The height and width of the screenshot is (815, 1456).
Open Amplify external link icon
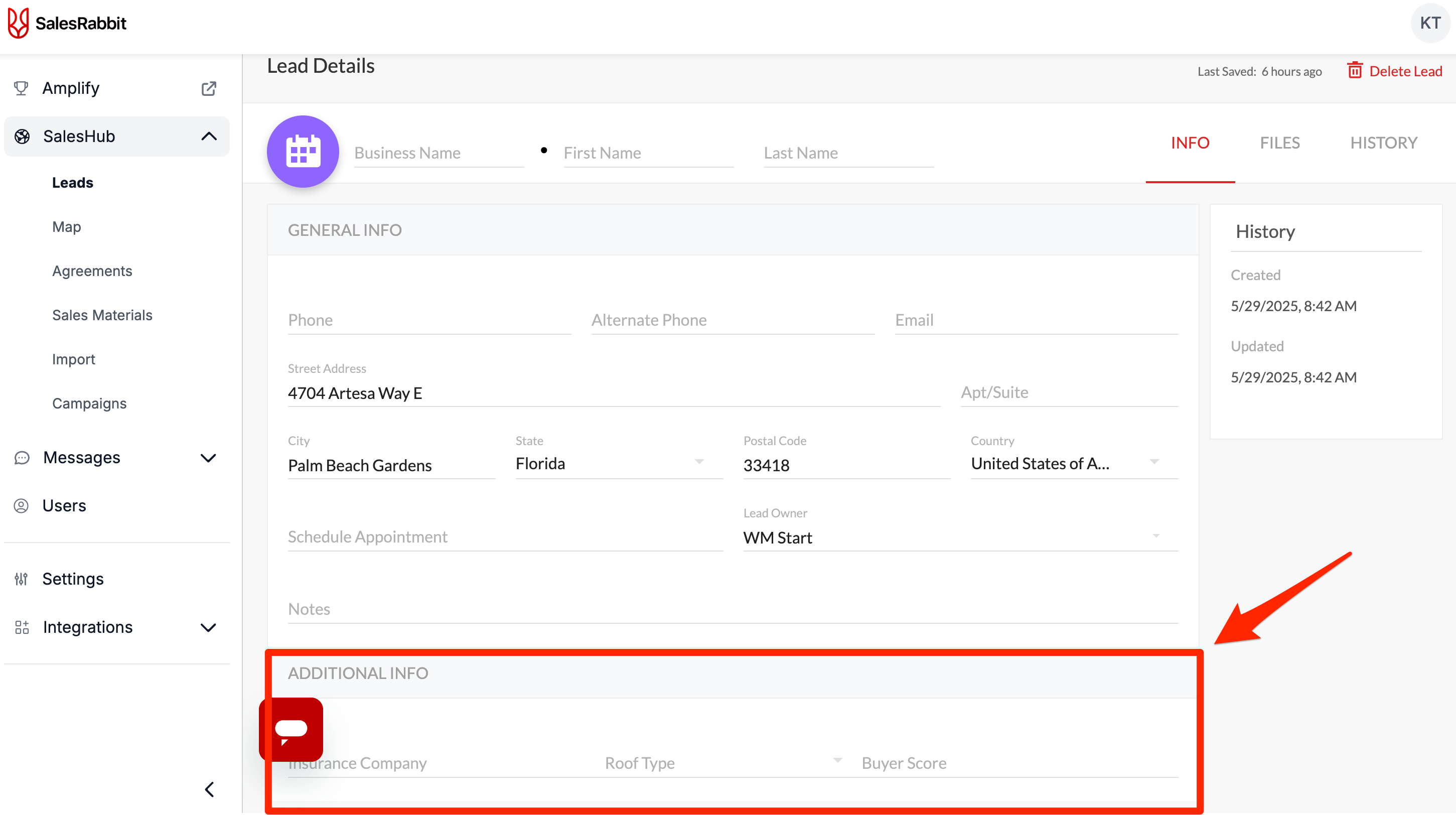tap(209, 89)
